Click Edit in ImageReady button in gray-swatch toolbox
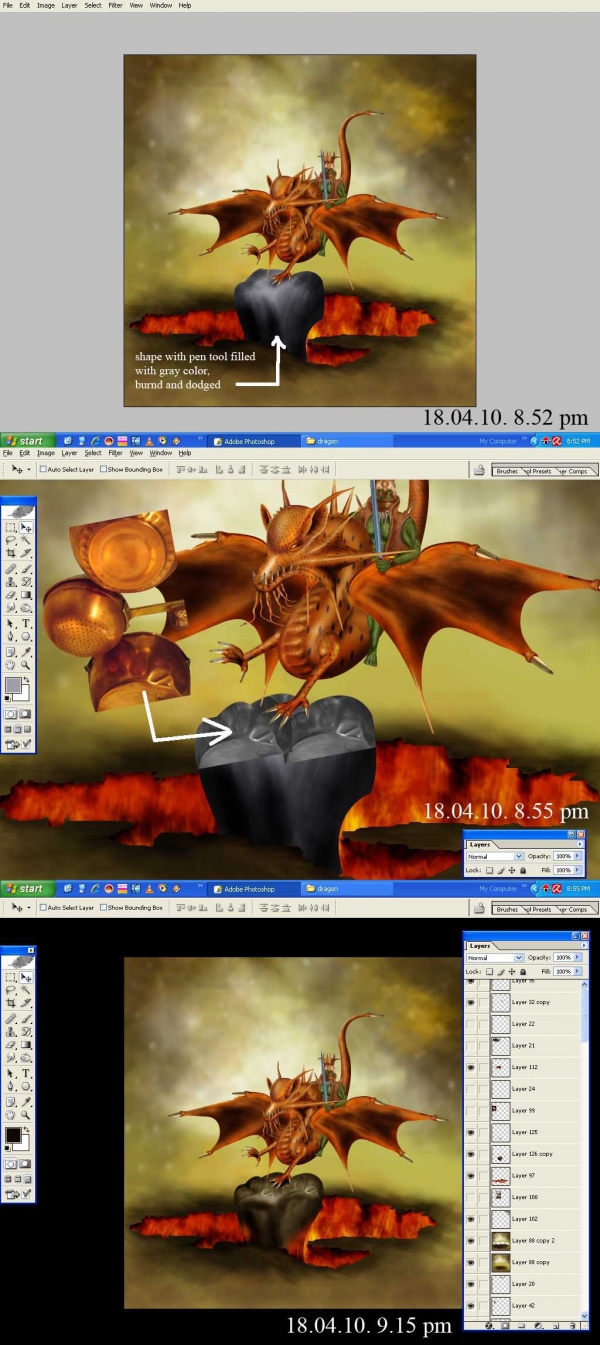The image size is (600, 1345). tap(12, 744)
